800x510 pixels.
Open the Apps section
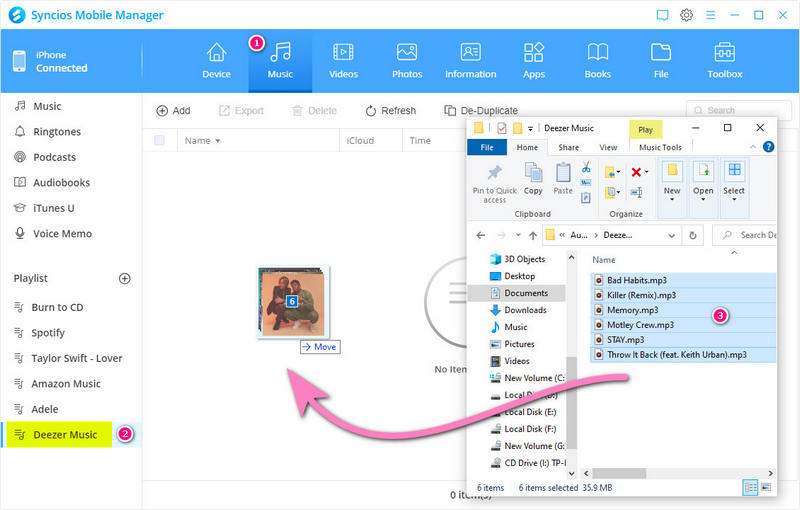[534, 61]
